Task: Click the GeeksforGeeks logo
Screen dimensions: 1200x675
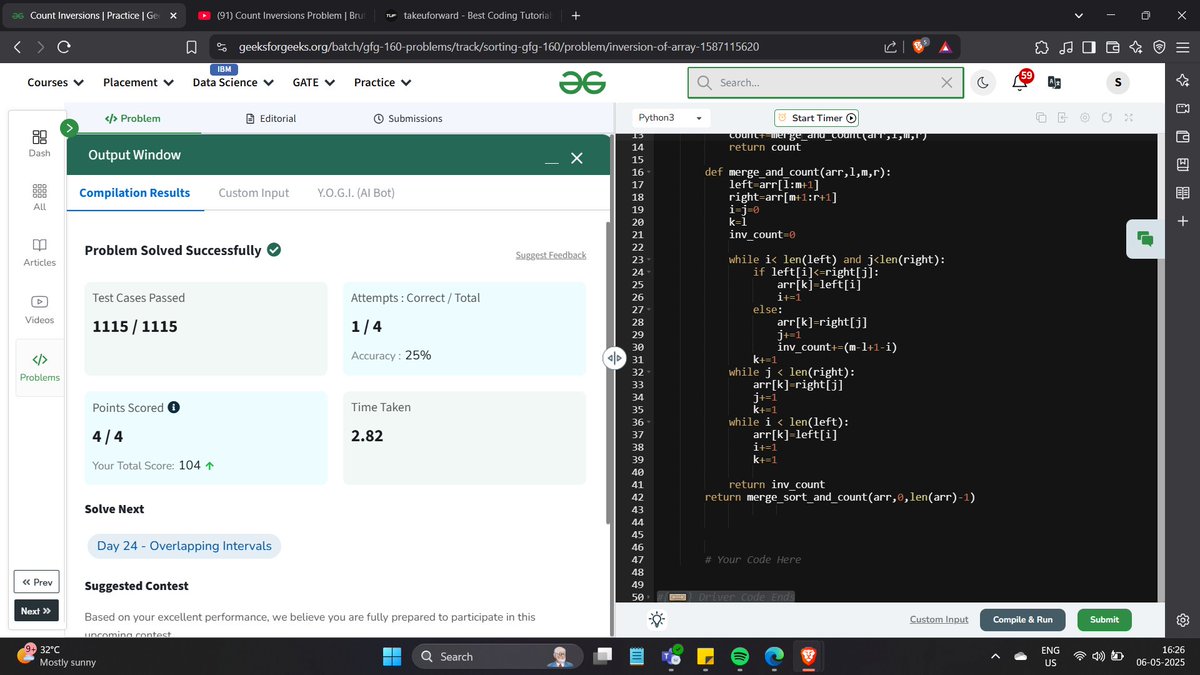Action: [x=582, y=82]
